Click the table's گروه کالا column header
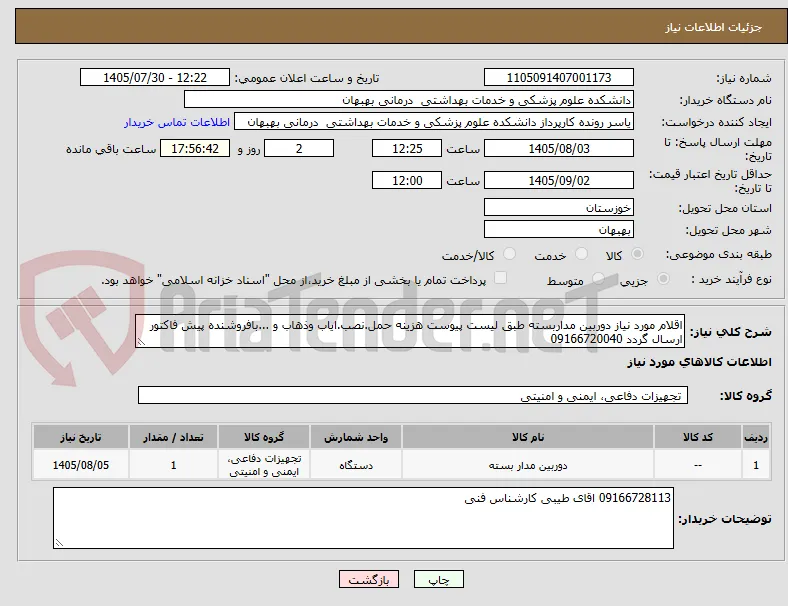 [x=264, y=437]
